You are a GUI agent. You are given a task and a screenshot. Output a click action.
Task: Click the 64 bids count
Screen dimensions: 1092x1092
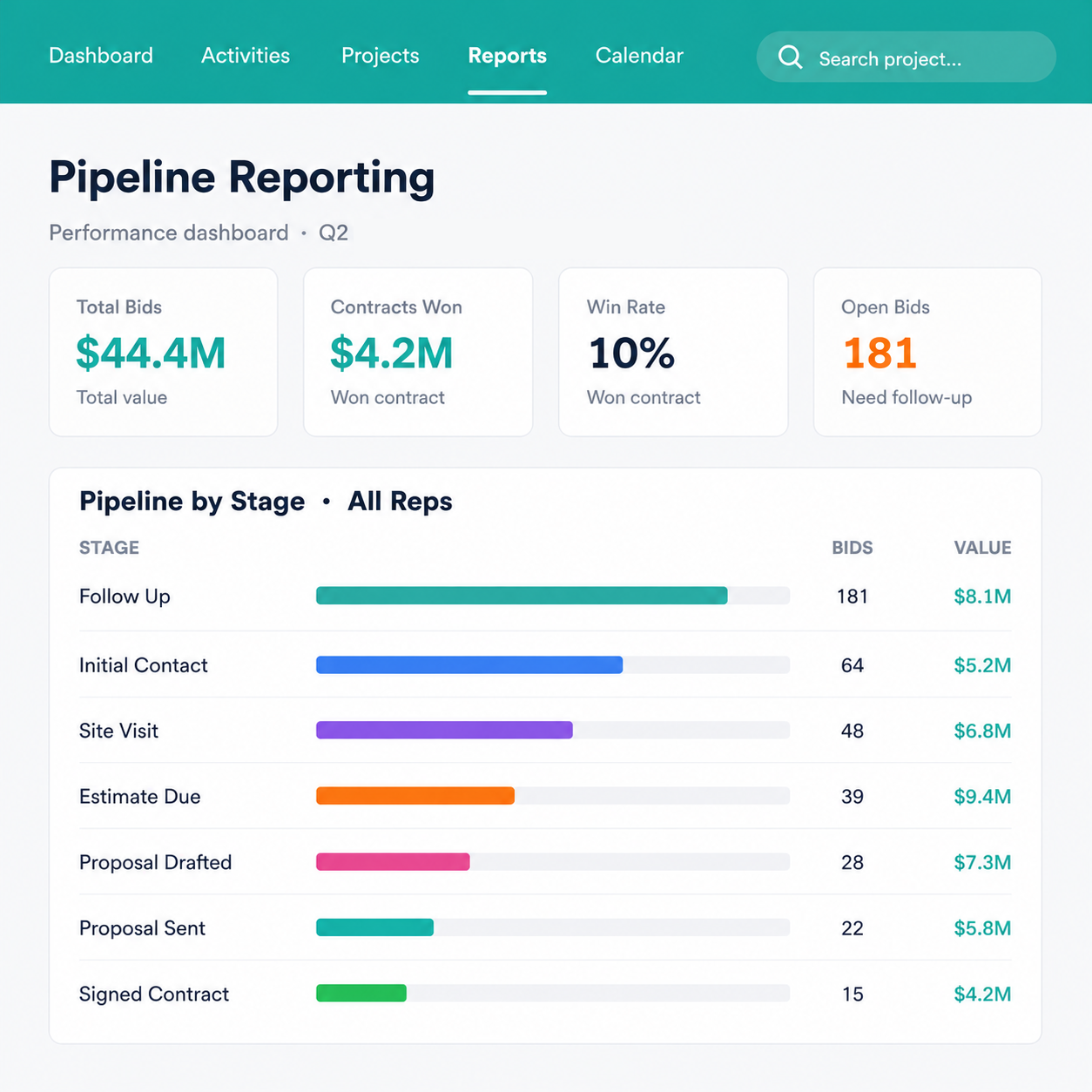(x=853, y=665)
